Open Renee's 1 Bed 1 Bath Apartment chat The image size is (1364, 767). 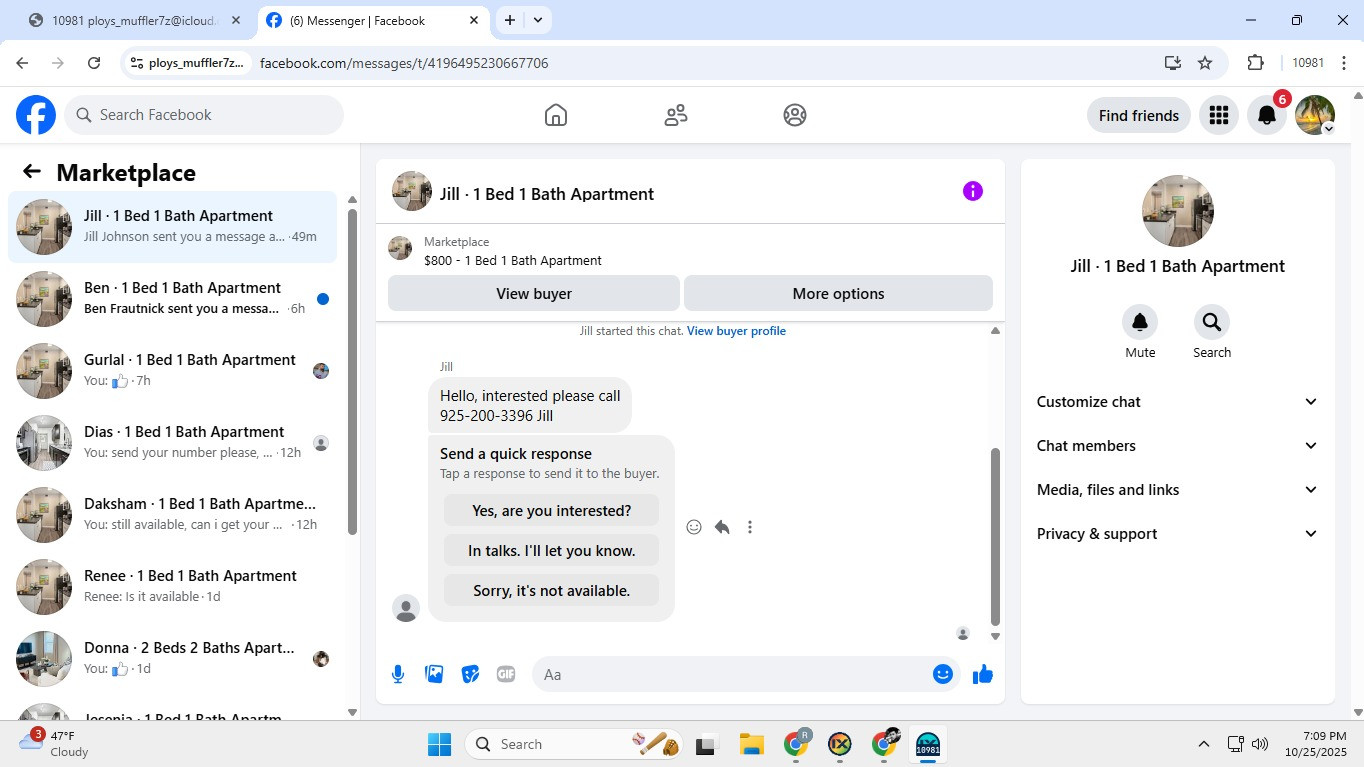172,587
